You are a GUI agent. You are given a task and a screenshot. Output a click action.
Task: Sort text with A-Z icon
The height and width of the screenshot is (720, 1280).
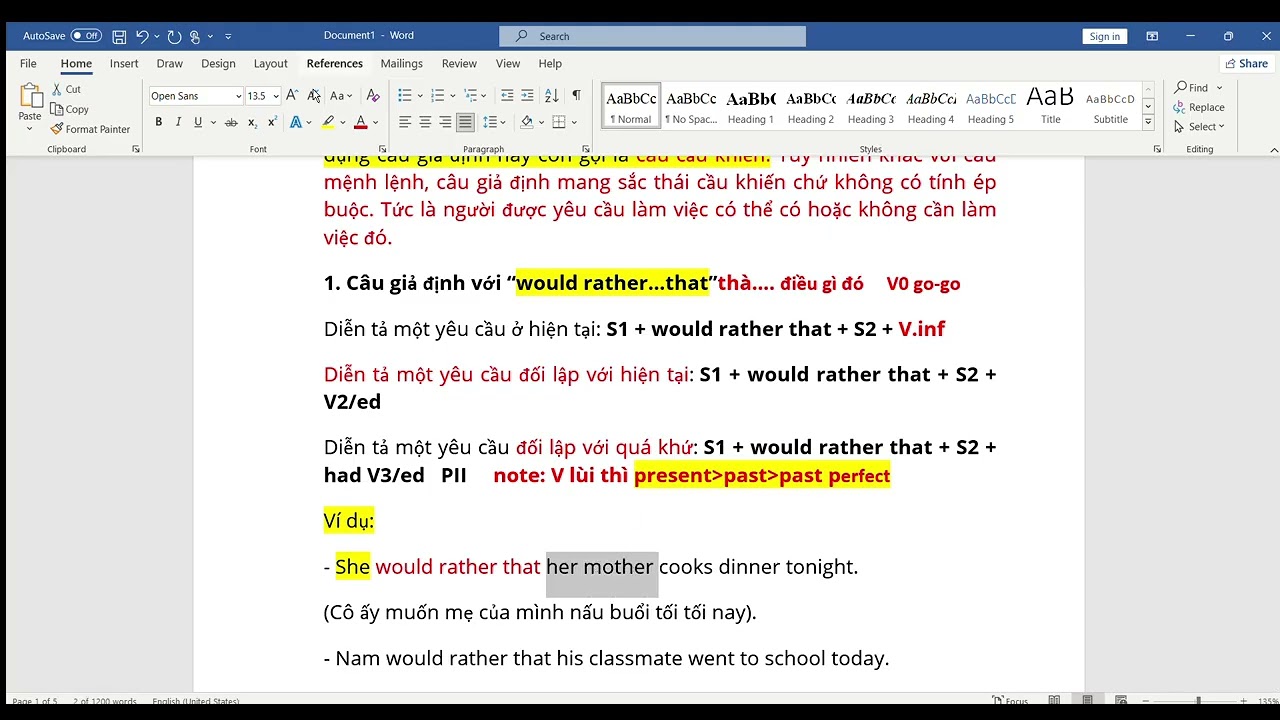tap(552, 95)
